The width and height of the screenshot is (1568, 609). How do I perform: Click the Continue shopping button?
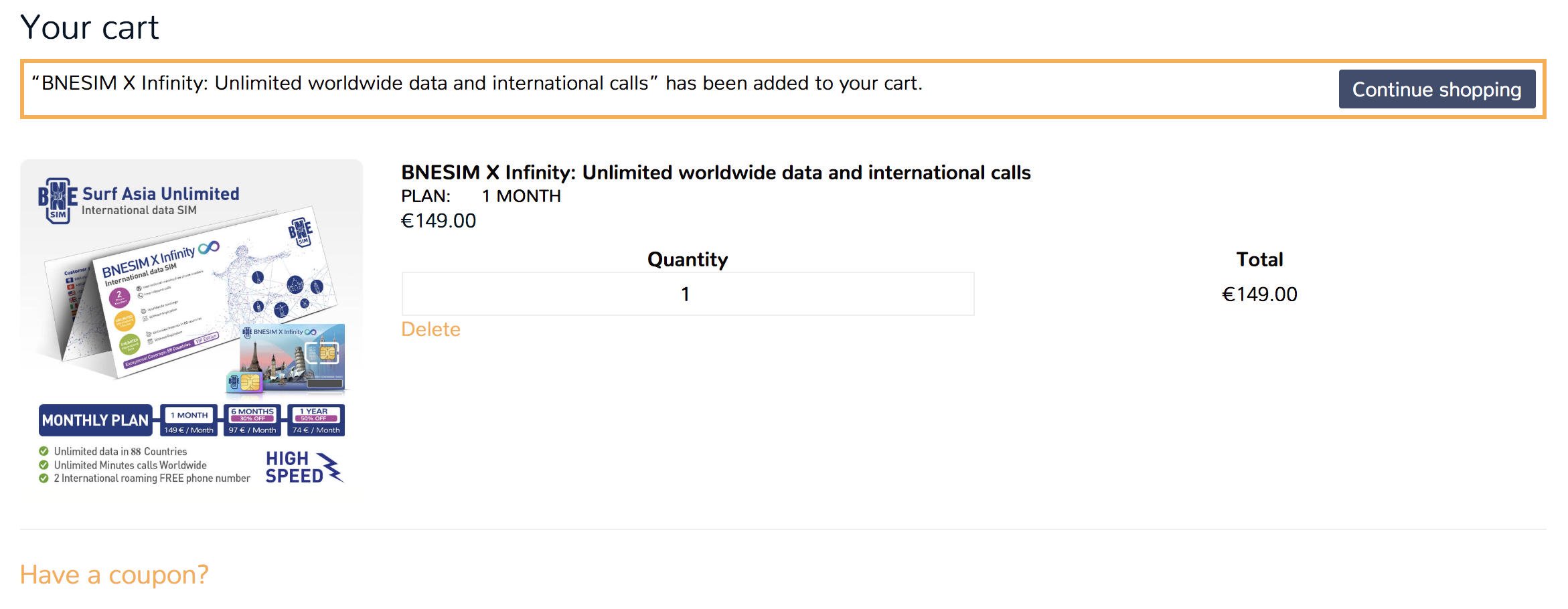click(x=1437, y=89)
